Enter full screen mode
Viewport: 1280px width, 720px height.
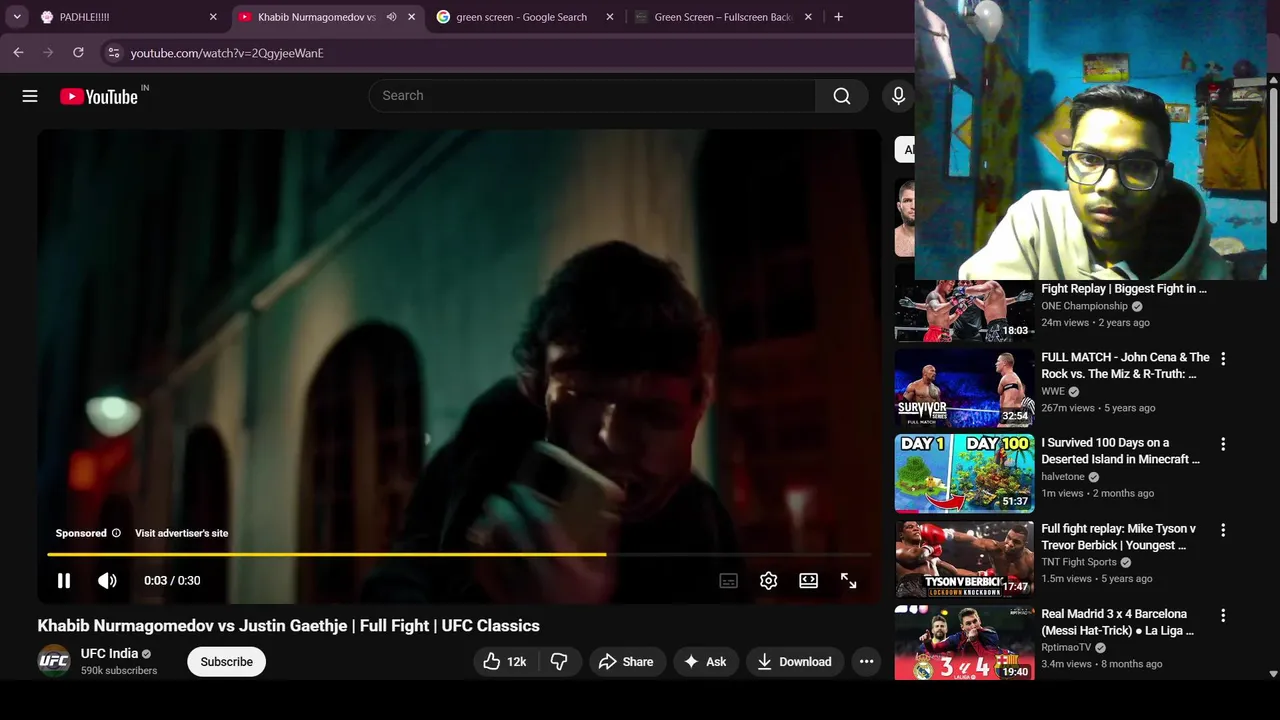tap(848, 581)
